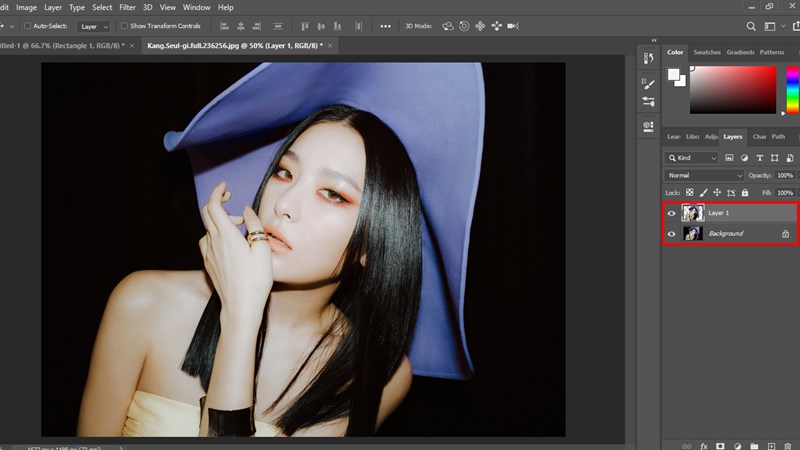This screenshot has height=450, width=800.
Task: Hide the Background layer eye icon
Action: point(671,234)
